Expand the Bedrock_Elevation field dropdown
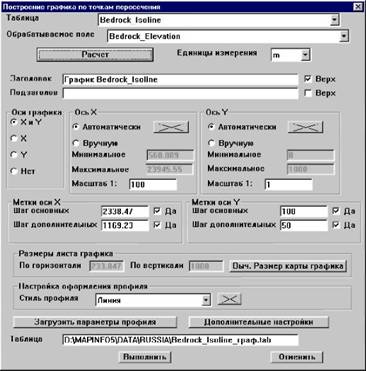The height and width of the screenshot is (371, 366). pos(344,36)
